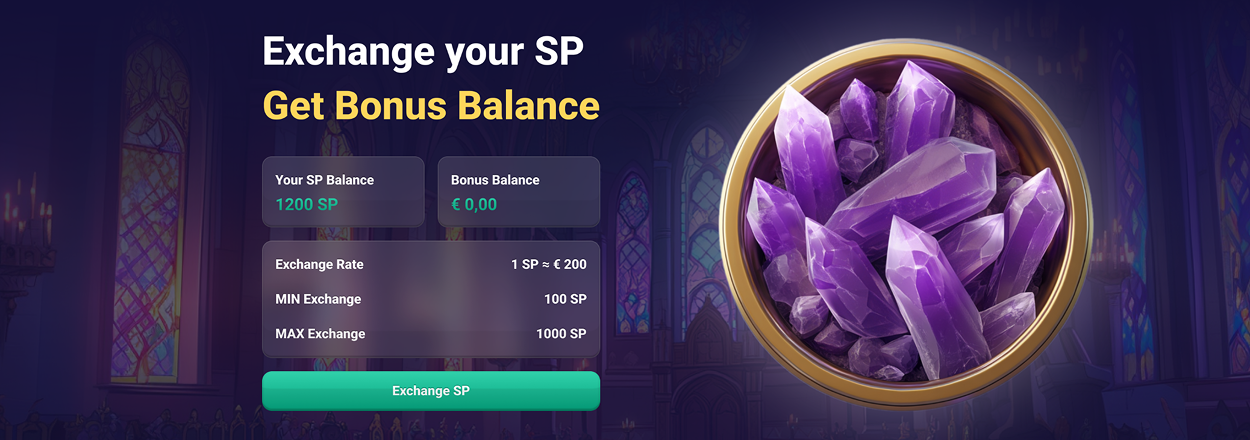Image resolution: width=1250 pixels, height=440 pixels.
Task: Click the Exchange your SP heading
Action: click(x=422, y=51)
